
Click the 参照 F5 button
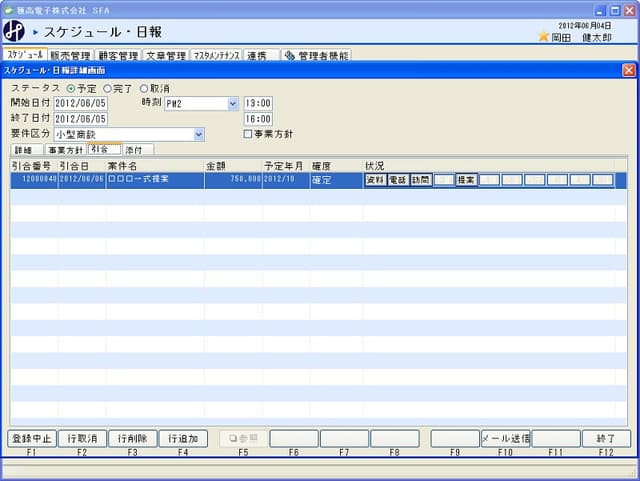pos(243,439)
